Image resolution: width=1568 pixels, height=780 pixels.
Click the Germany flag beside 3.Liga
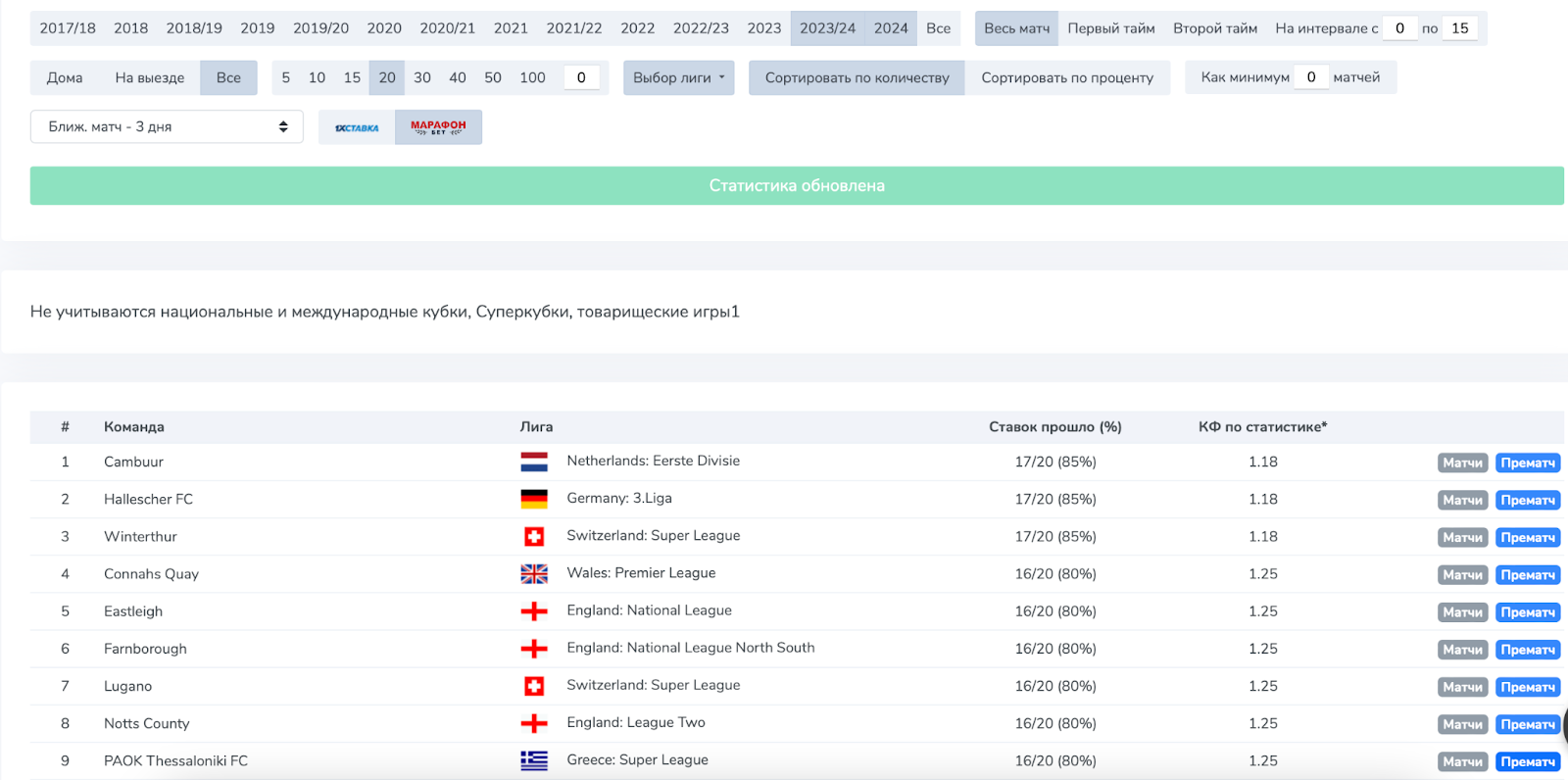click(534, 499)
